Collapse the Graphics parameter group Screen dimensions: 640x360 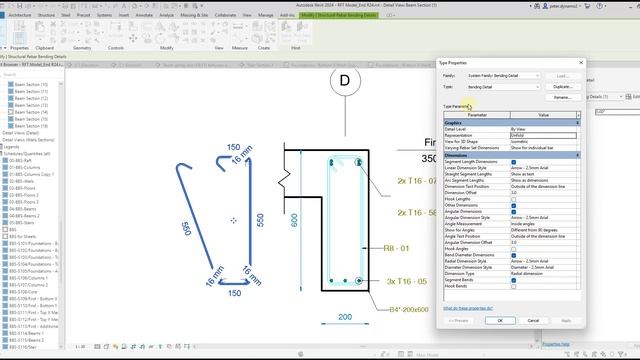point(578,123)
